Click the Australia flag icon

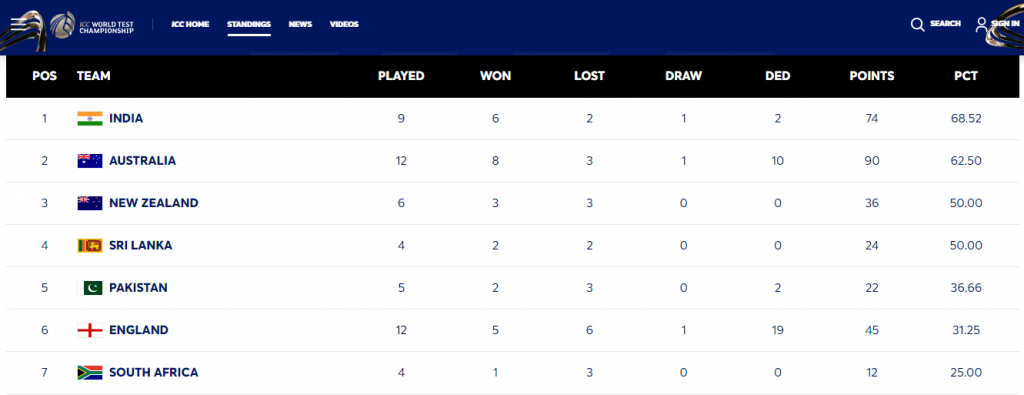(89, 161)
